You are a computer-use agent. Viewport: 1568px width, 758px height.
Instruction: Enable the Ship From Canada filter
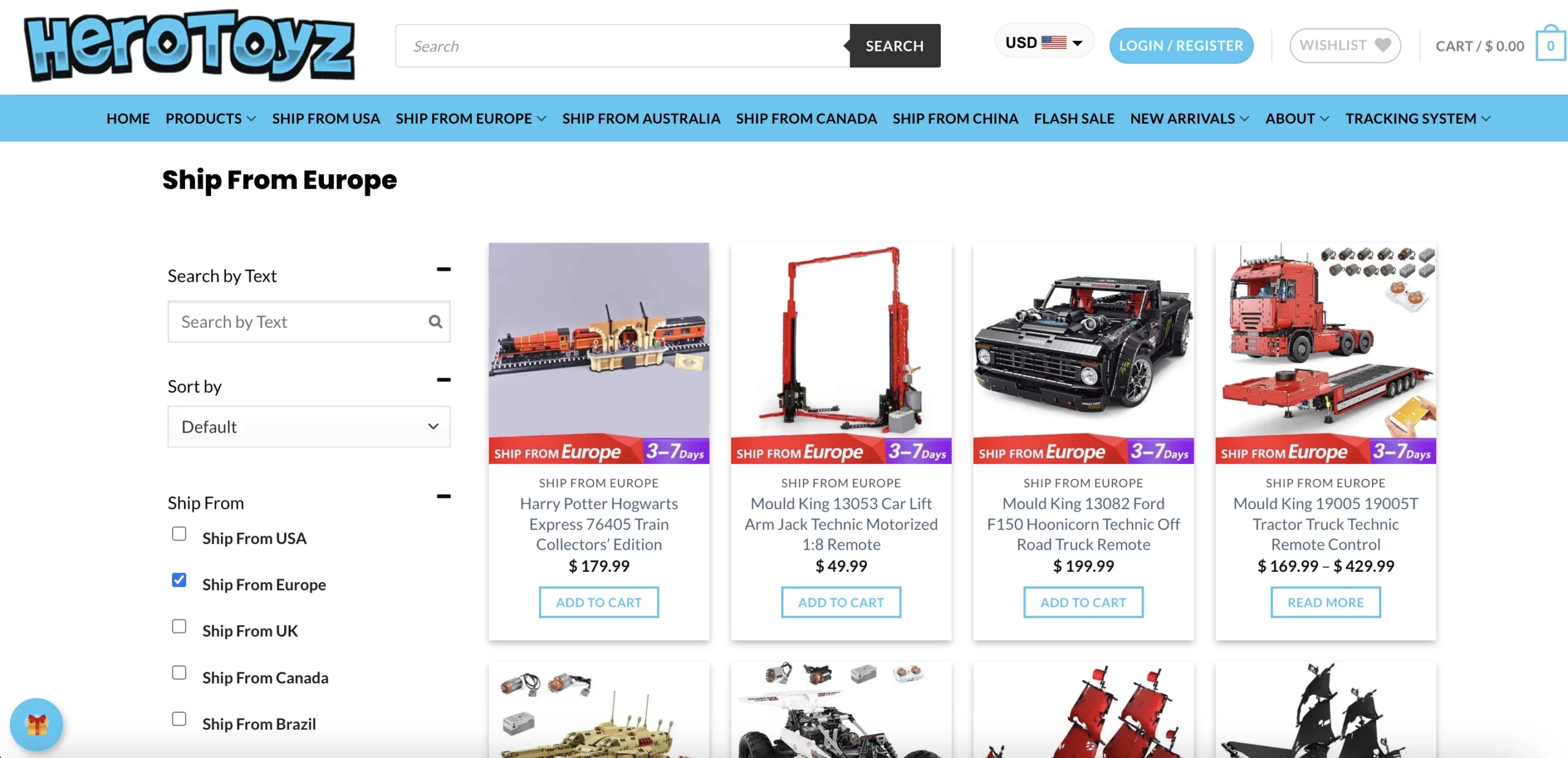(179, 672)
